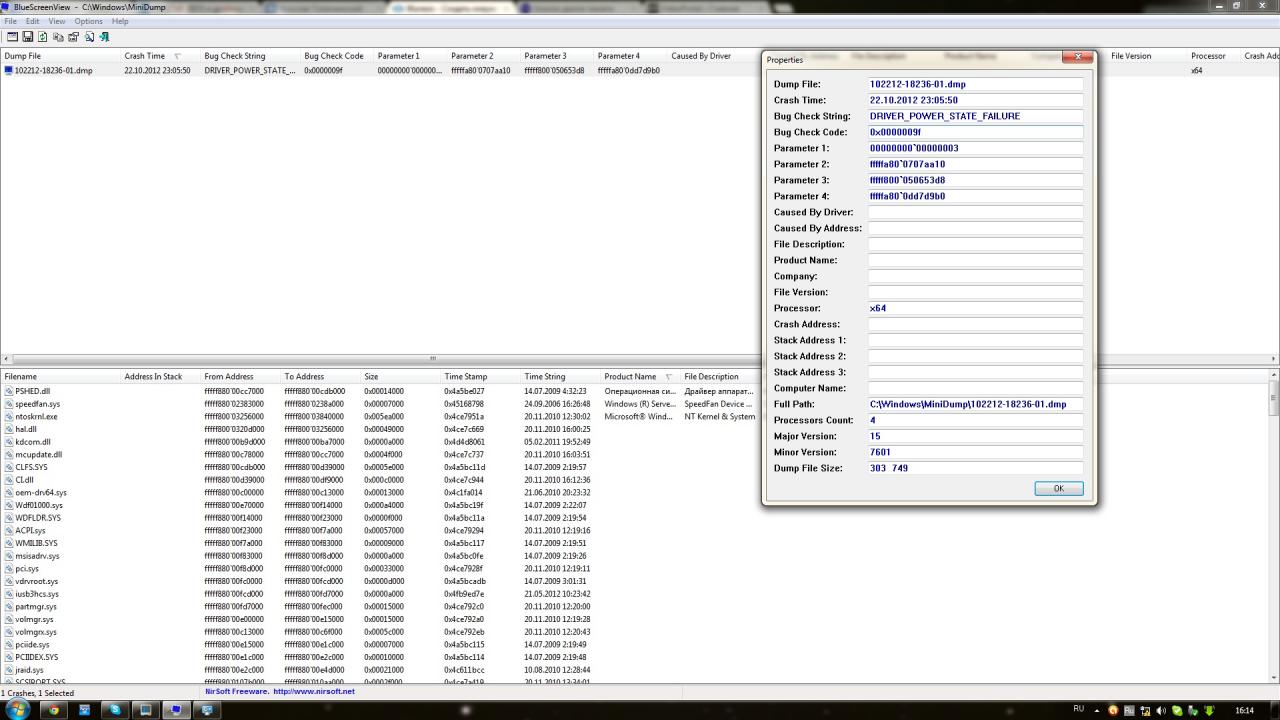This screenshot has width=1280, height=720.
Task: Click the Advanced Options toolbar icon
Action: [12, 37]
